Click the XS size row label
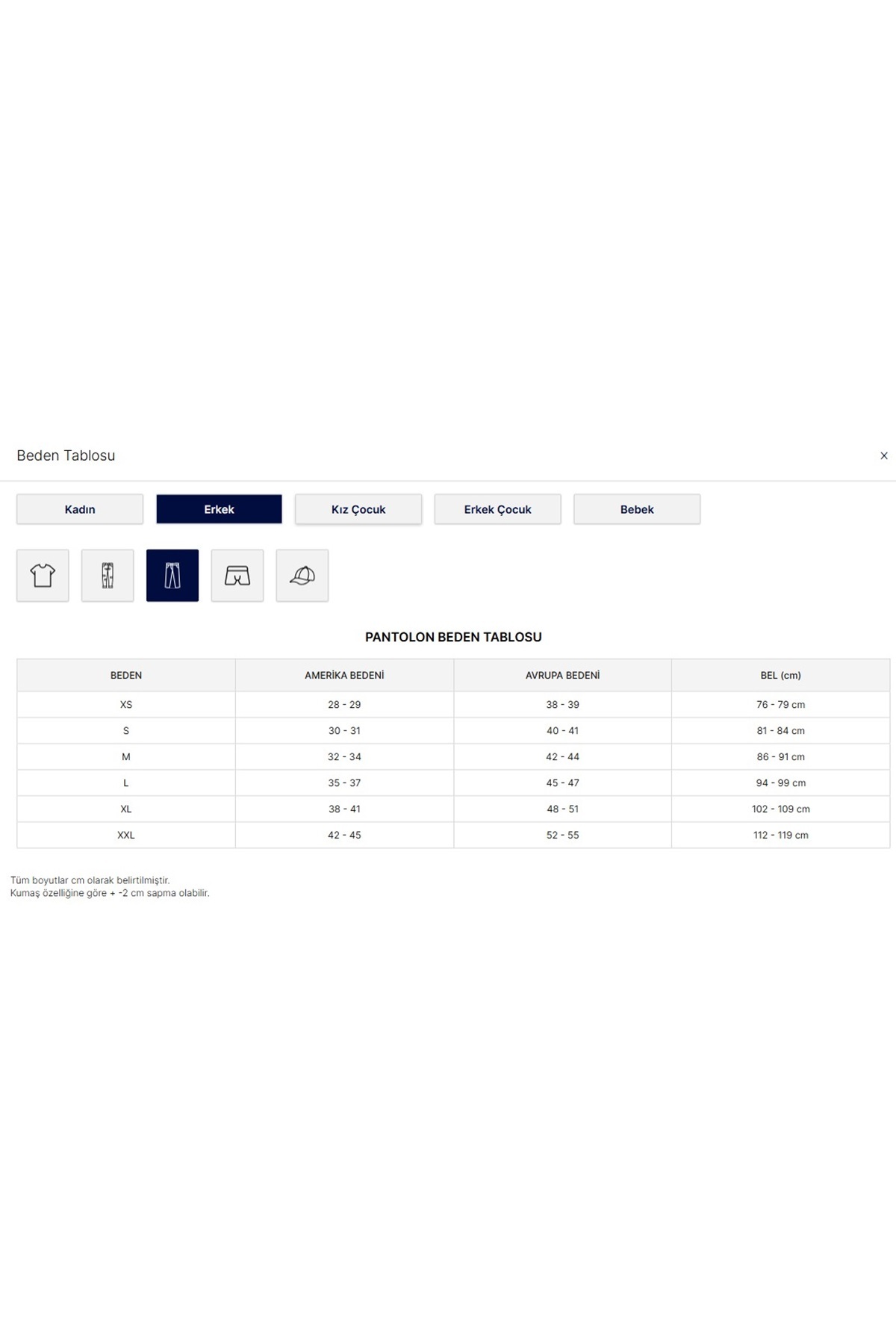This screenshot has width=896, height=1344. 126,705
